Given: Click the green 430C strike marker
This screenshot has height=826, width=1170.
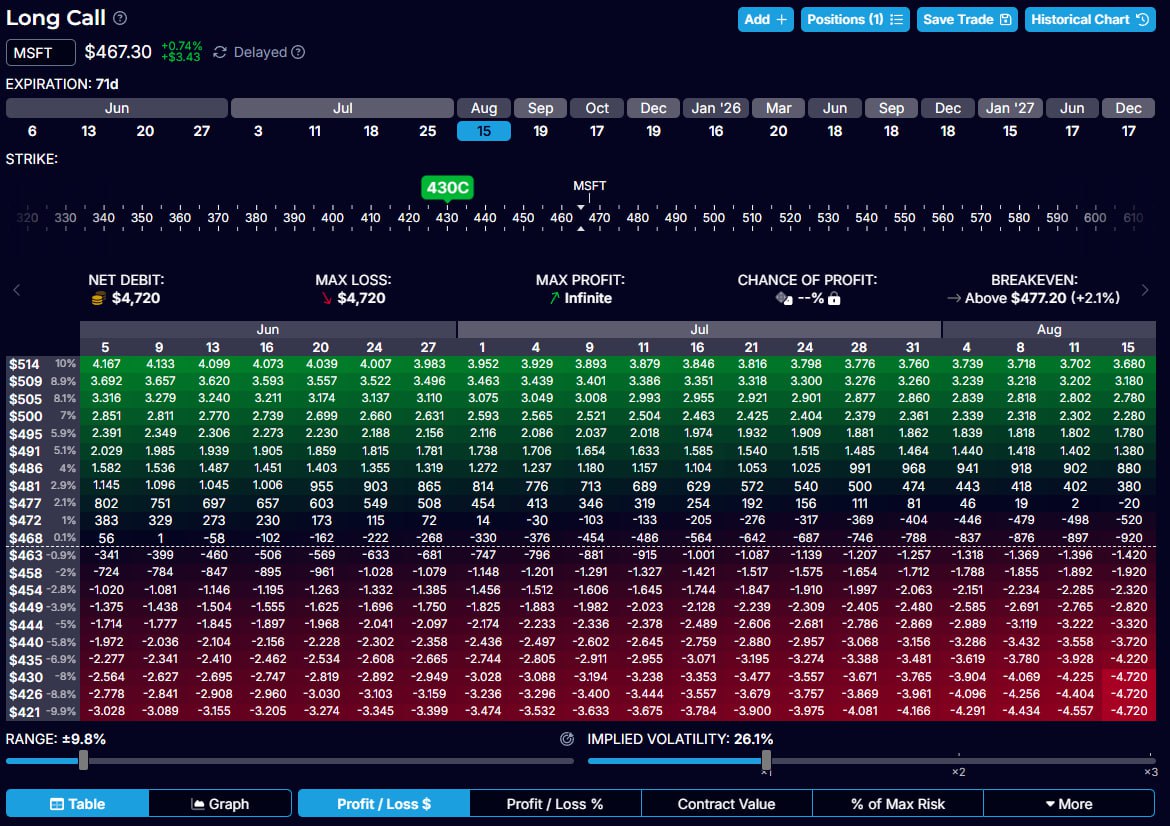Looking at the screenshot, I should [446, 188].
